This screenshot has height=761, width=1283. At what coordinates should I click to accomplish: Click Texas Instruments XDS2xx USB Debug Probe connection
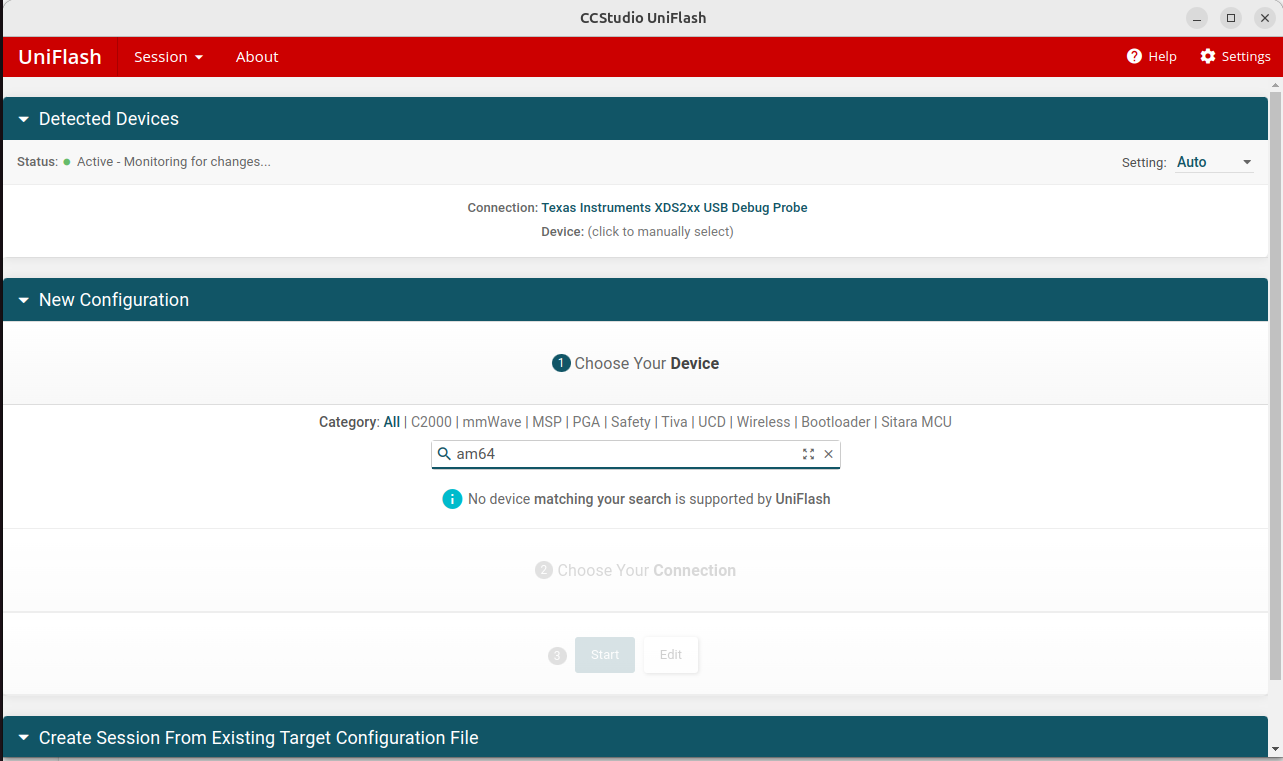tap(674, 208)
